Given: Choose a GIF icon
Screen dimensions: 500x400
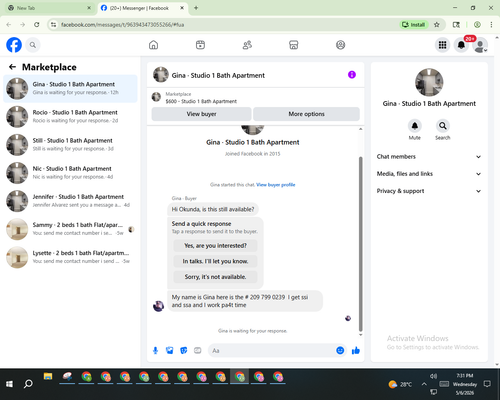Looking at the screenshot, I should pos(198,350).
